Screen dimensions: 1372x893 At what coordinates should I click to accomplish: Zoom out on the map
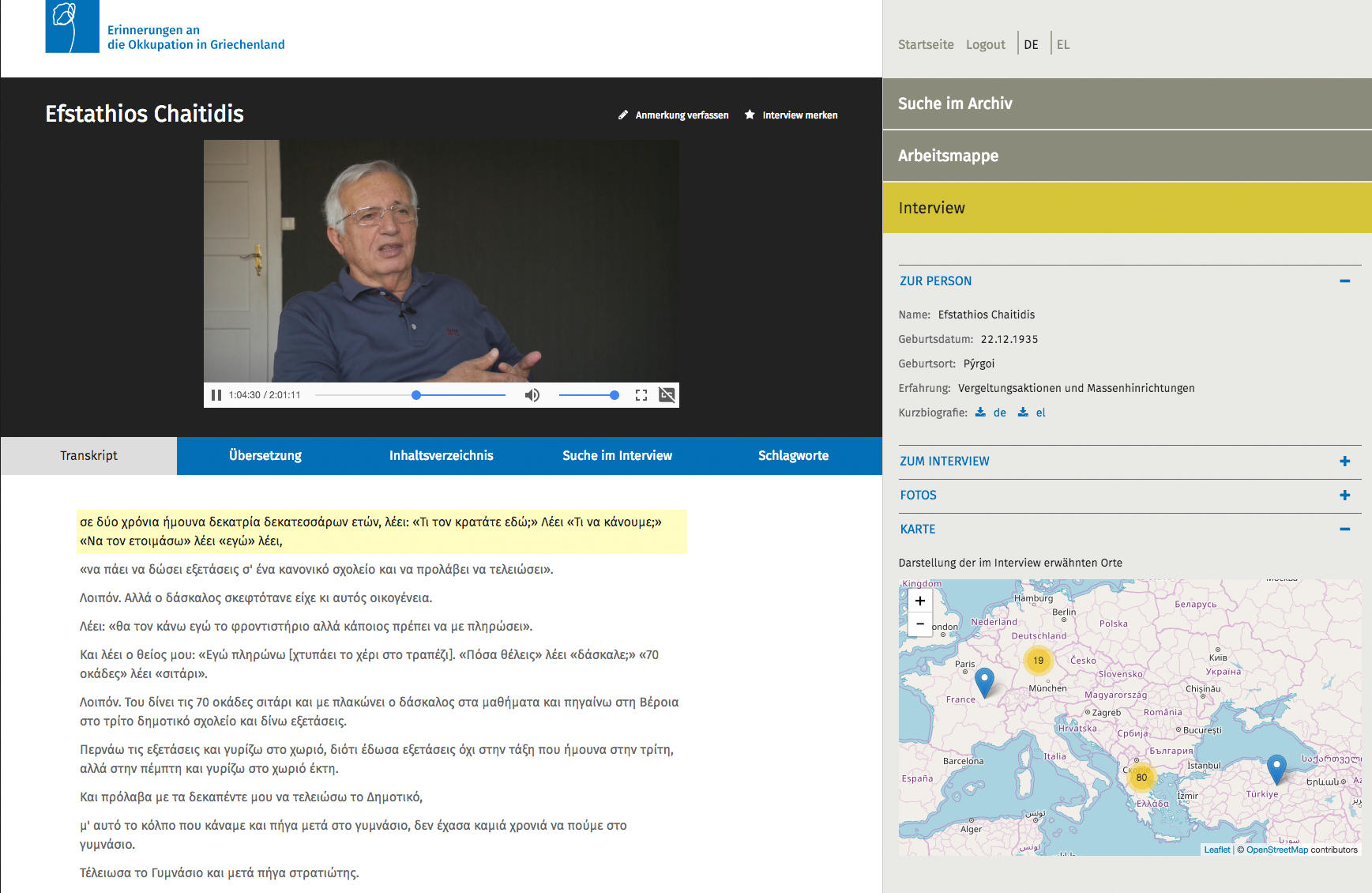pos(920,624)
